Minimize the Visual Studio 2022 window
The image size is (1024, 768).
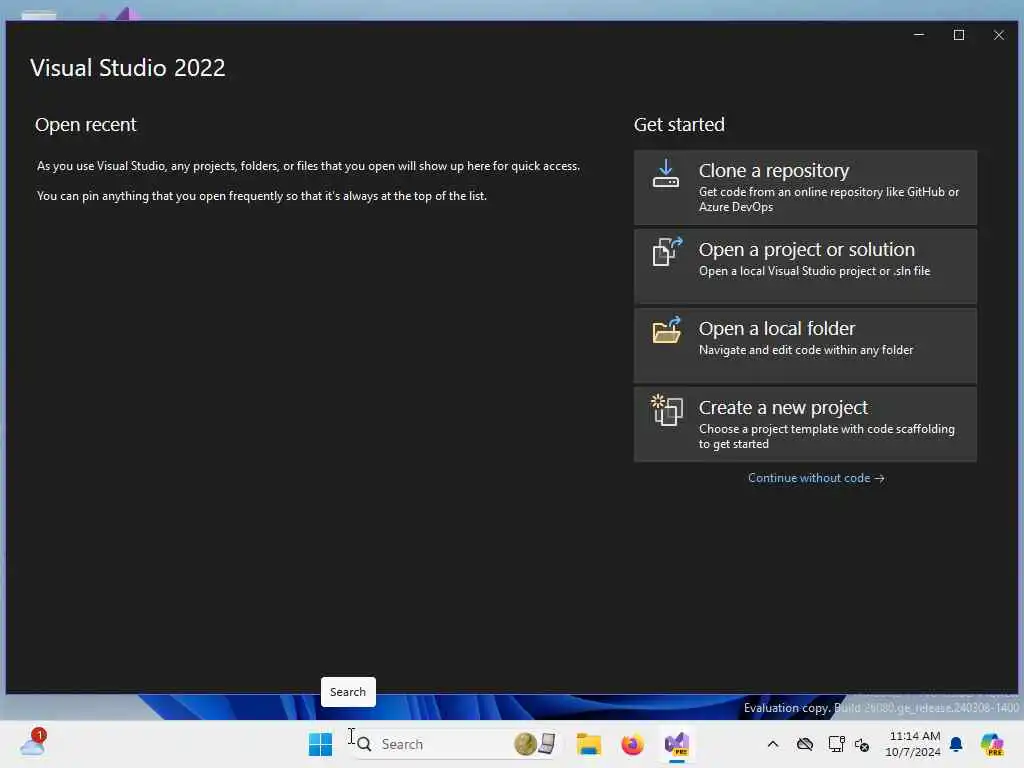tap(919, 35)
